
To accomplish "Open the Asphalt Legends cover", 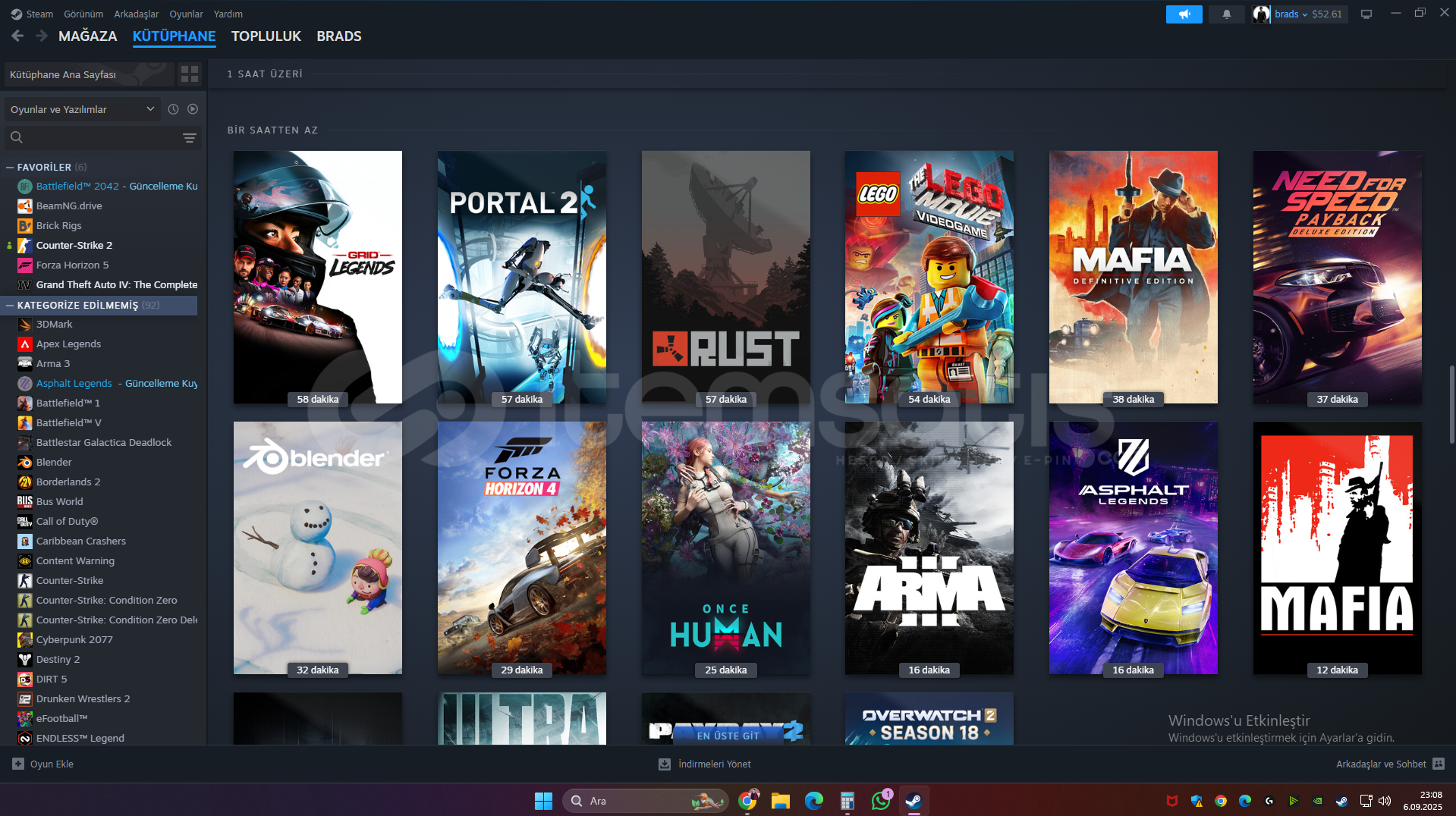I will click(1134, 548).
